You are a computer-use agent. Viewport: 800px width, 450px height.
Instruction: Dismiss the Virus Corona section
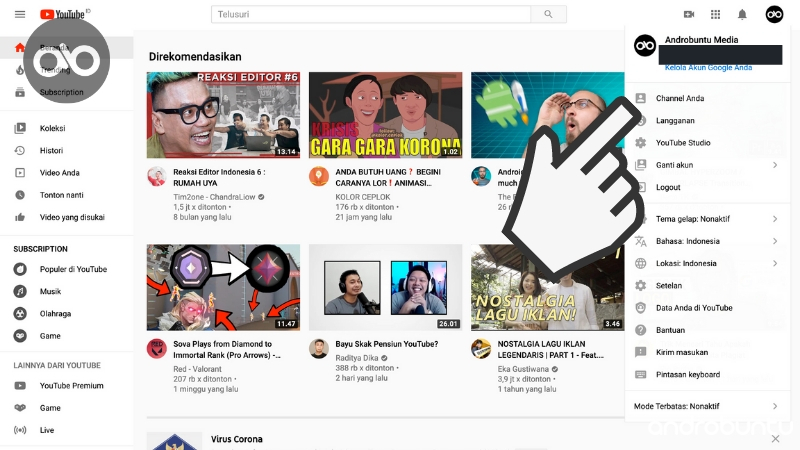[775, 439]
